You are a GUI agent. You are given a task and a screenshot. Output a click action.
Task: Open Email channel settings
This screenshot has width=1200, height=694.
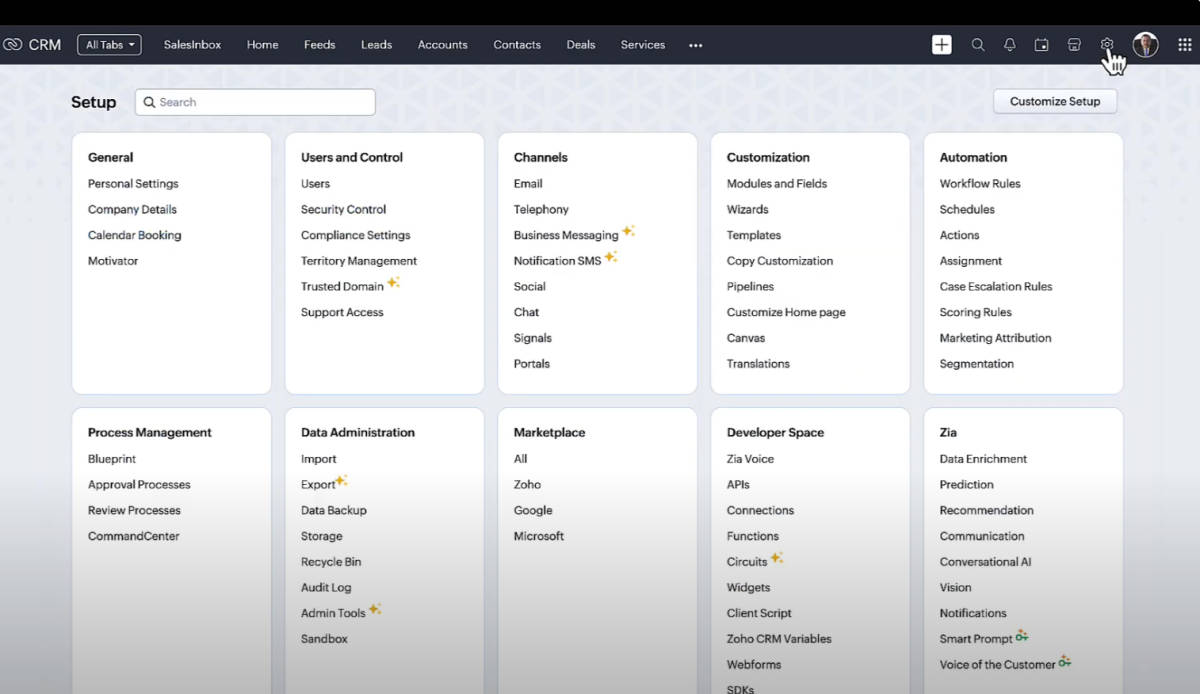[527, 183]
